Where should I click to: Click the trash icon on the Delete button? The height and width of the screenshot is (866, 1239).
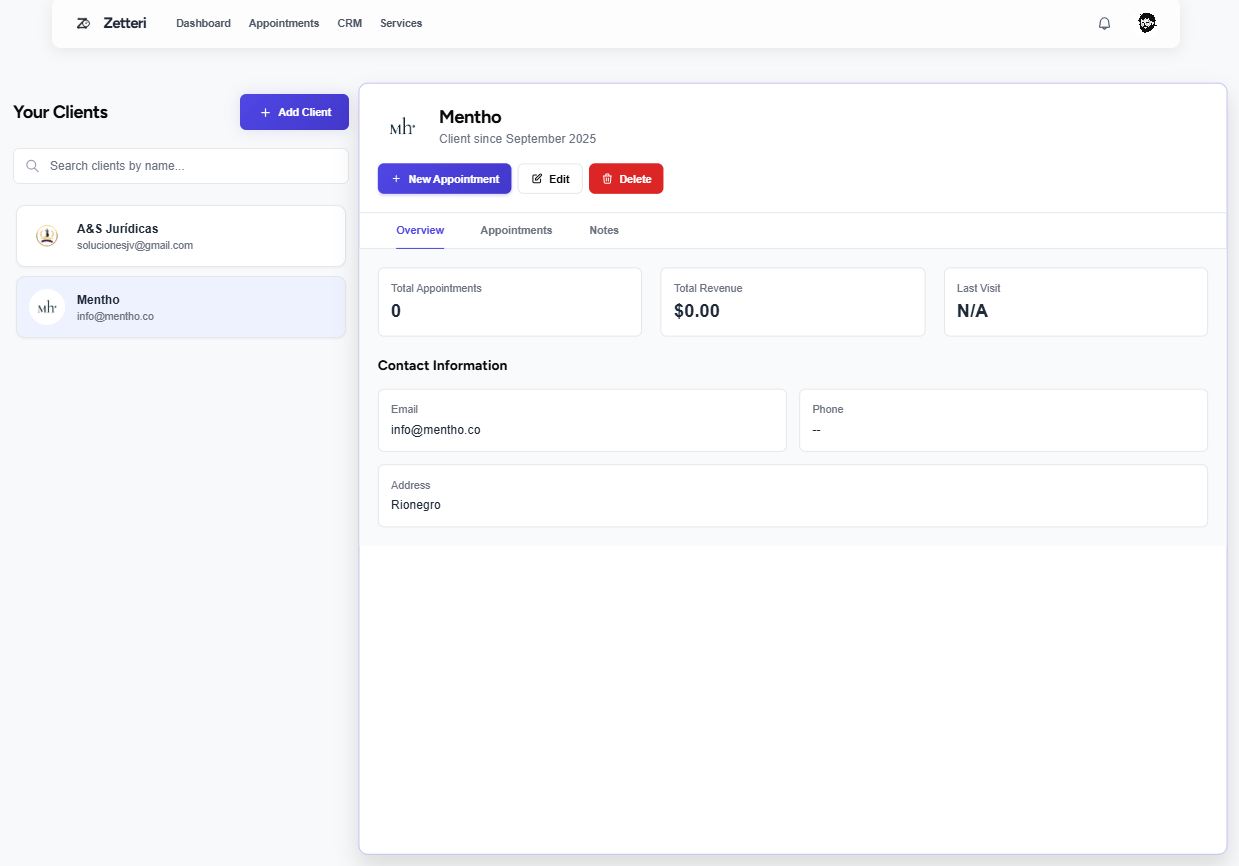(608, 178)
